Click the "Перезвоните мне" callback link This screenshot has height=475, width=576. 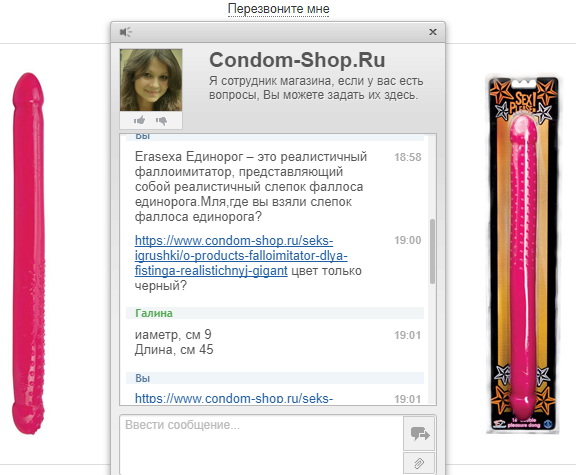coord(278,9)
